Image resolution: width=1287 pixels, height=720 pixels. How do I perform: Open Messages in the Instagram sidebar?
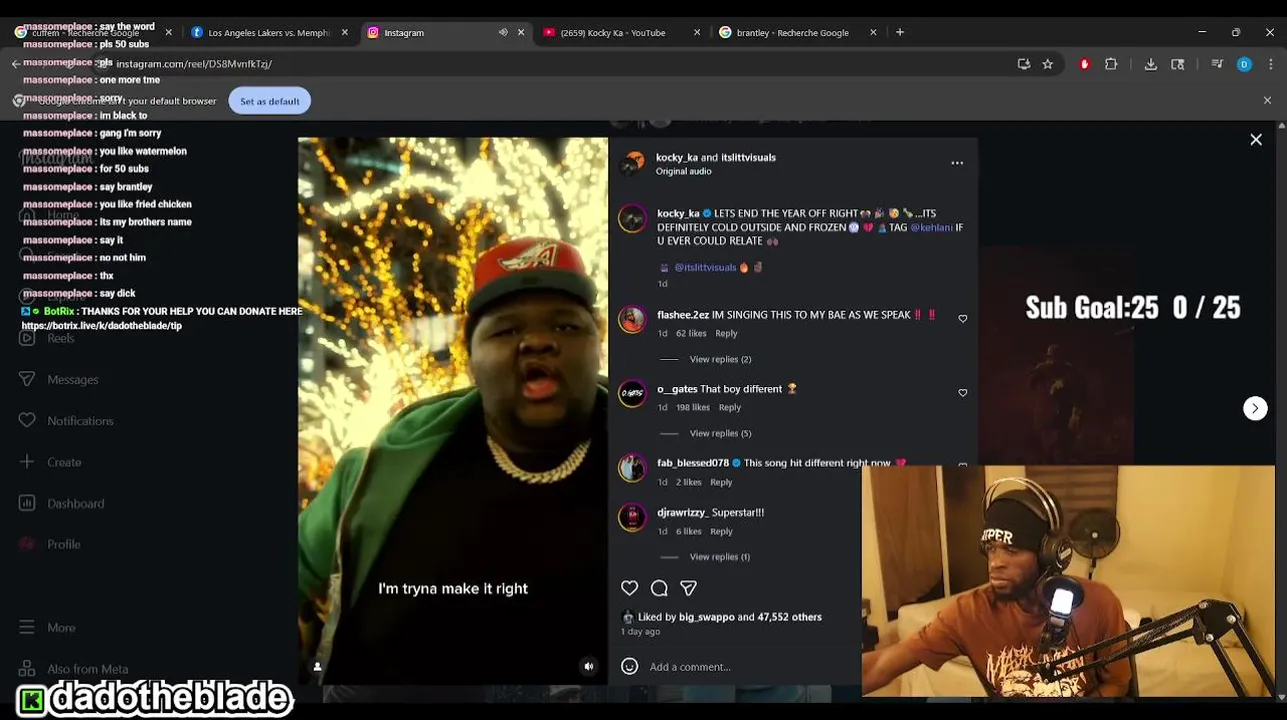pyautogui.click(x=72, y=379)
